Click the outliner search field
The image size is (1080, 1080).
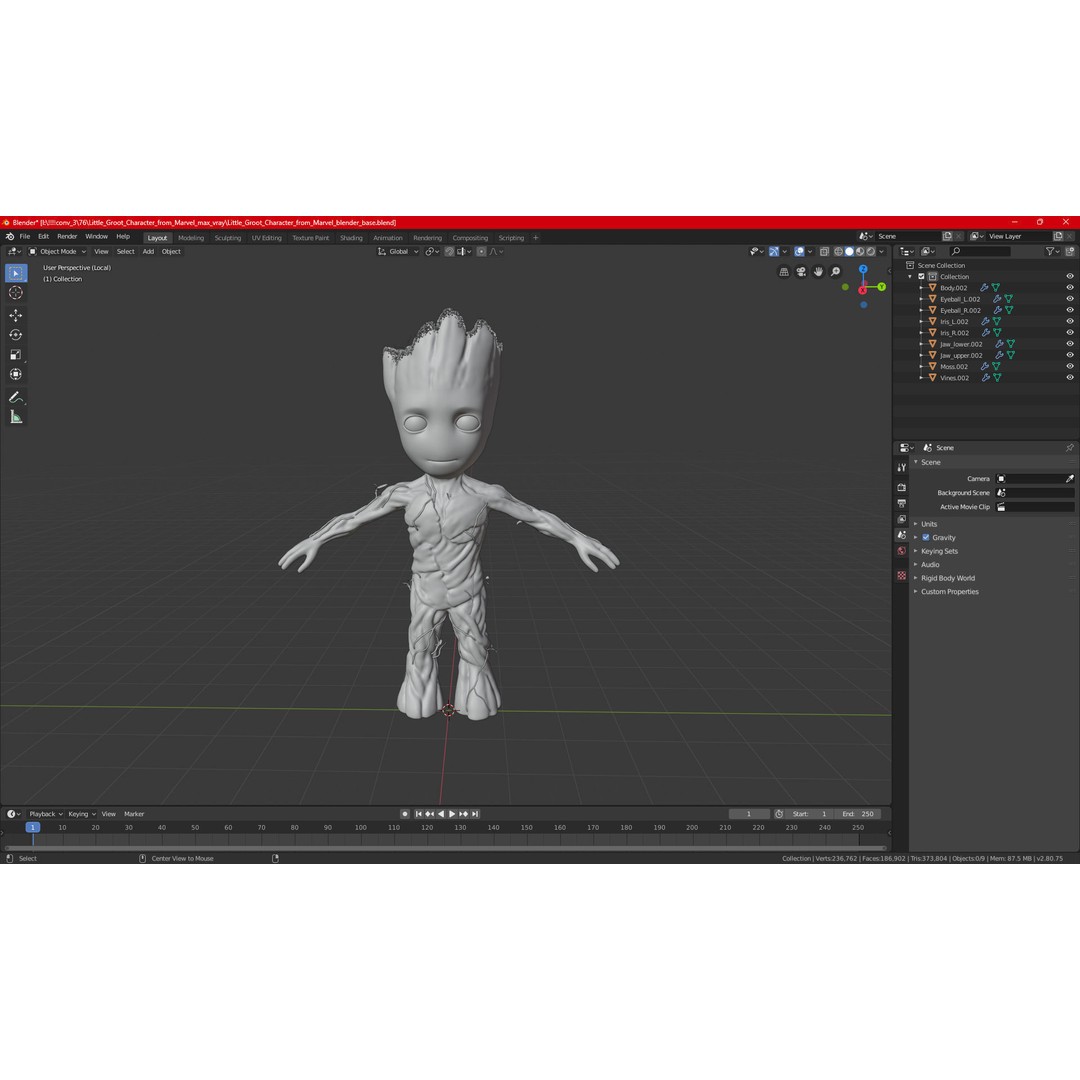pyautogui.click(x=980, y=252)
